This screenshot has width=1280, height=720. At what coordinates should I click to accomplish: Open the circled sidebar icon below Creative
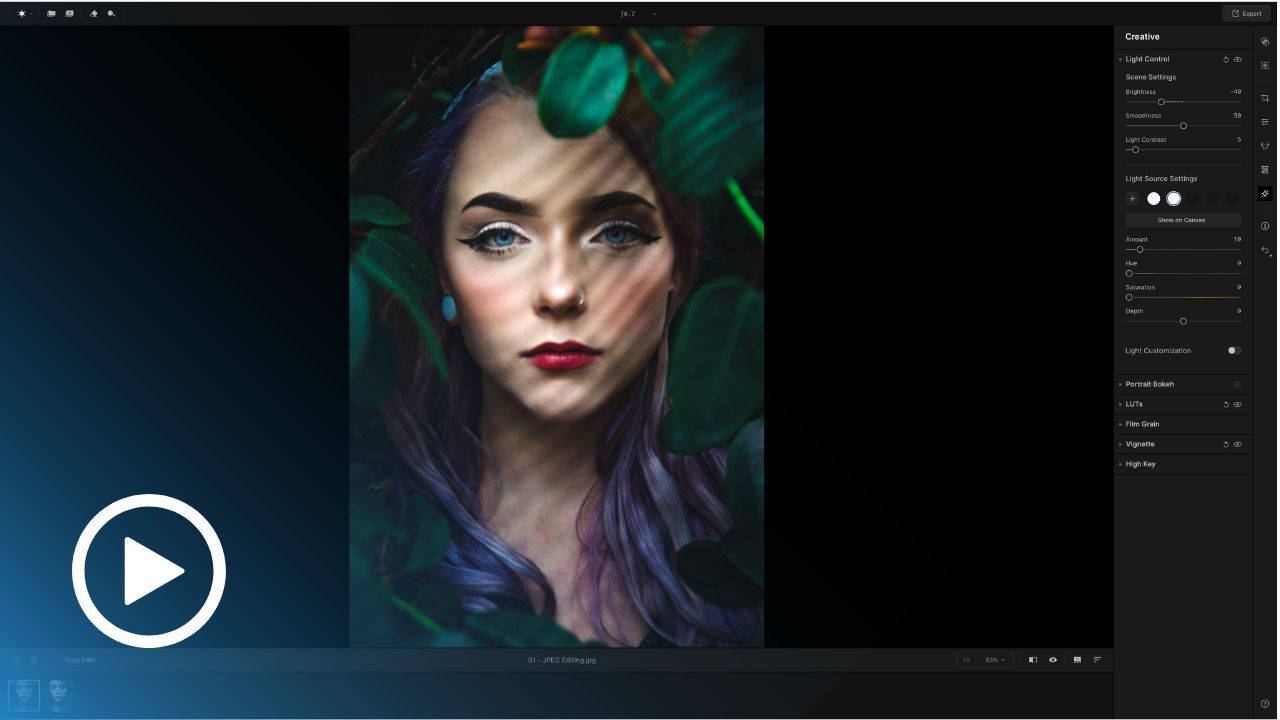1265,226
